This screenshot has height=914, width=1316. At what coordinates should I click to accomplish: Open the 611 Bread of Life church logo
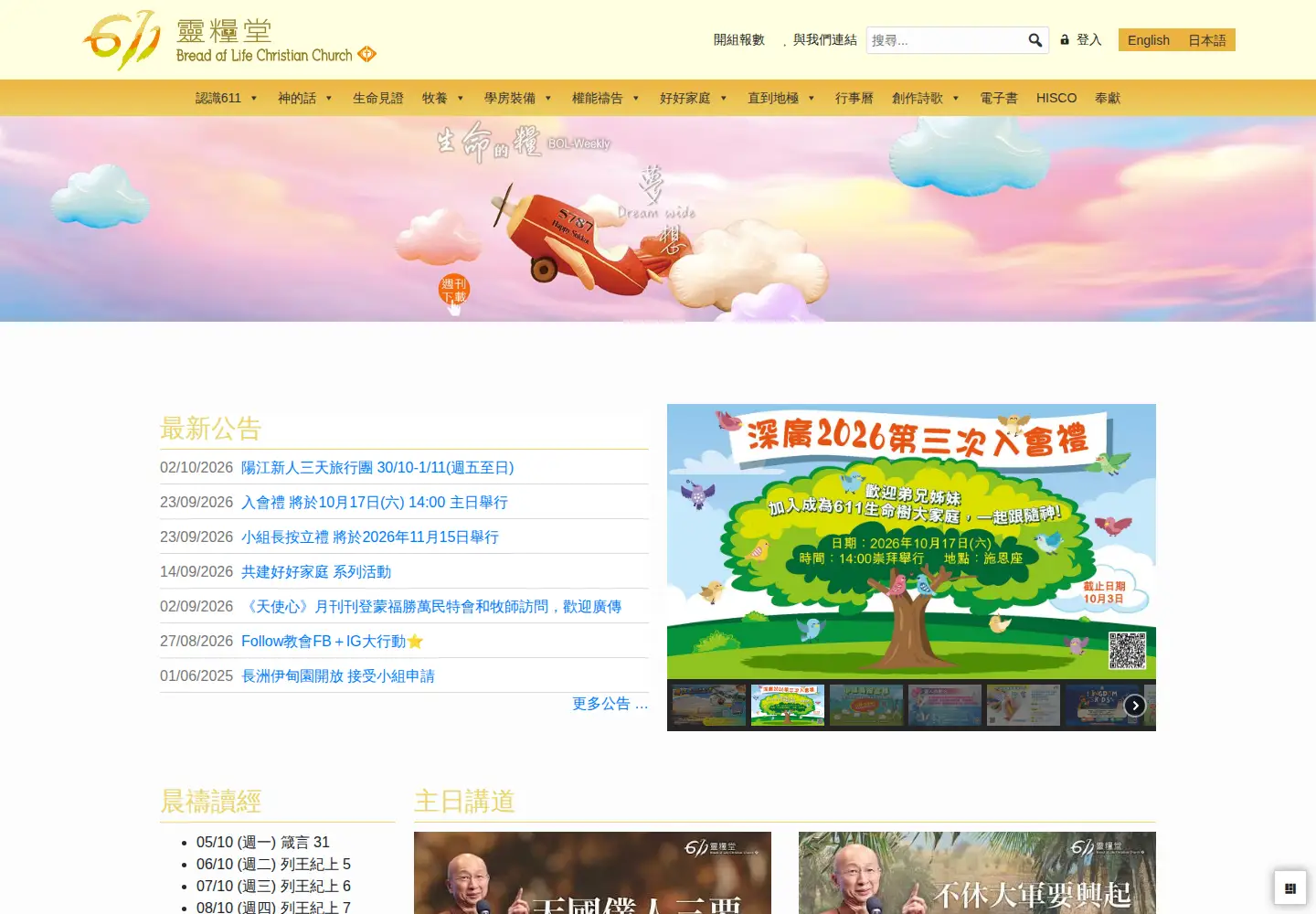click(x=229, y=40)
